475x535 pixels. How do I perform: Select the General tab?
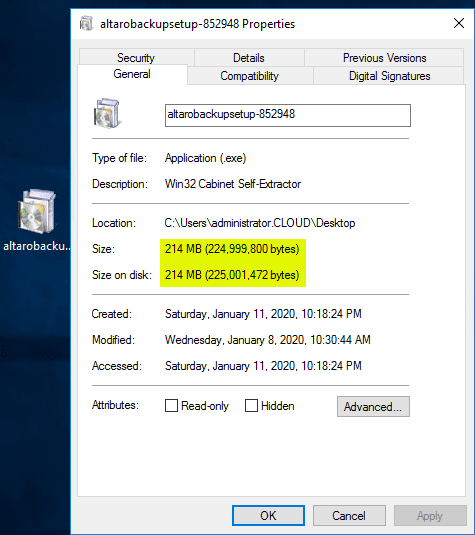[x=132, y=74]
